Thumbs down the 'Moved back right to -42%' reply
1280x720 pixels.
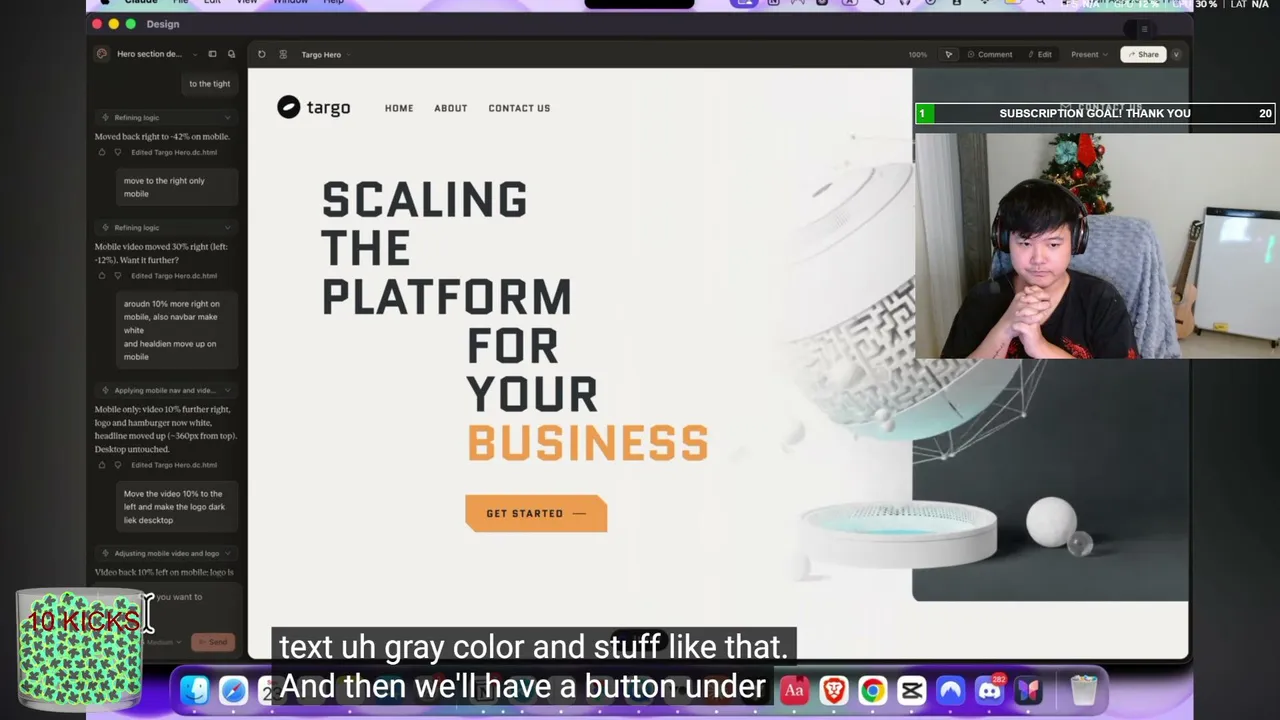[x=118, y=152]
